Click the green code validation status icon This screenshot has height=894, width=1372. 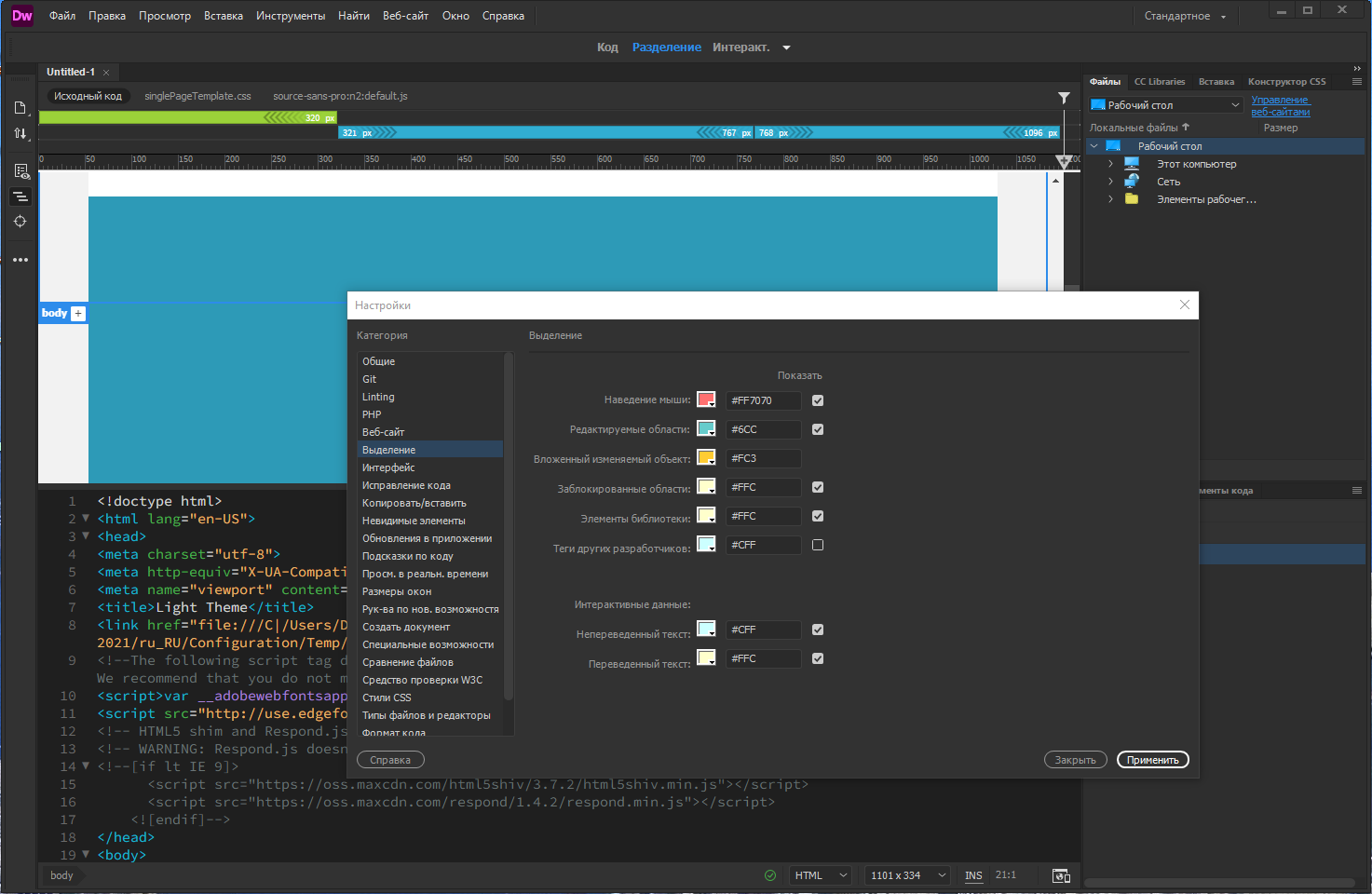[x=770, y=875]
